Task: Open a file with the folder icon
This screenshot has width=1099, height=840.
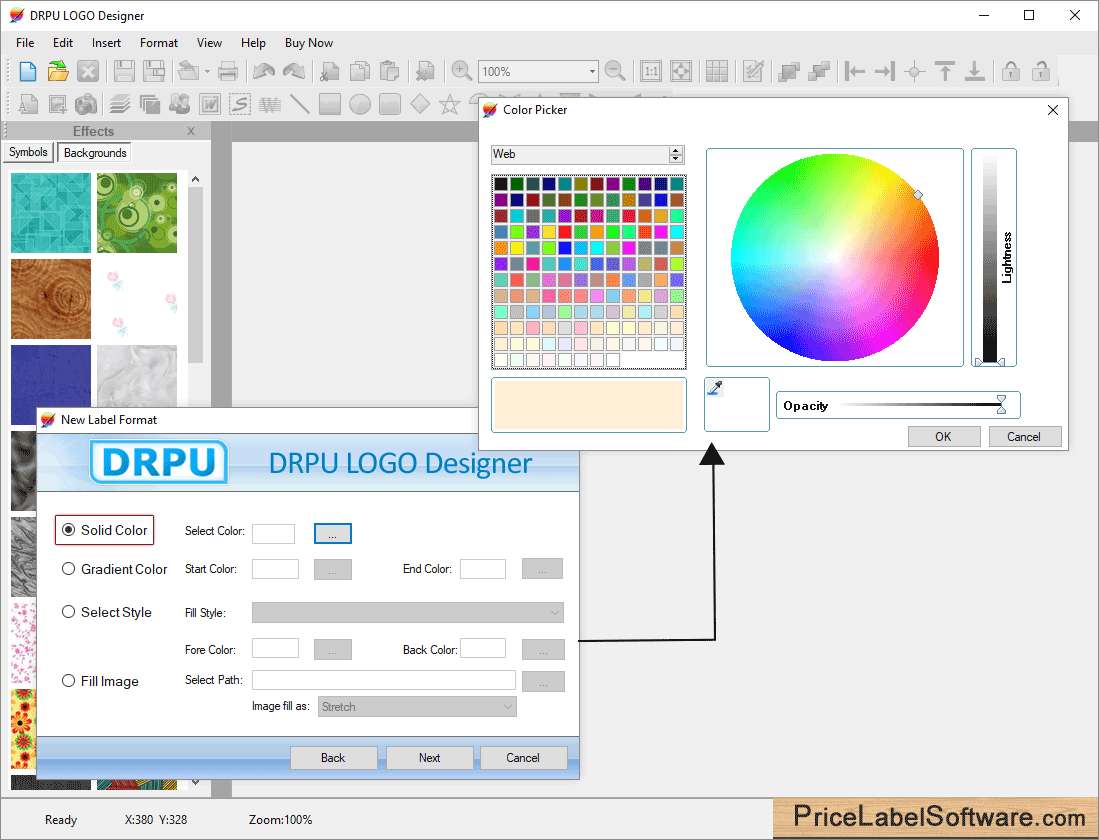Action: pos(58,72)
